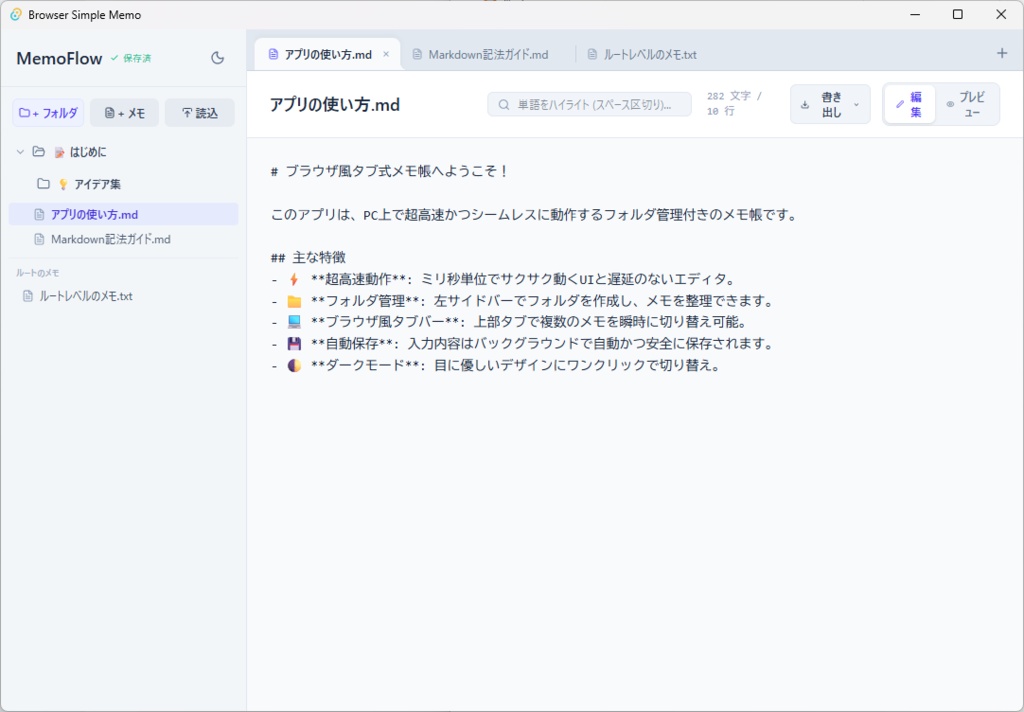1024x712 pixels.
Task: Click the MemoFlow logo text
Action: (59, 58)
